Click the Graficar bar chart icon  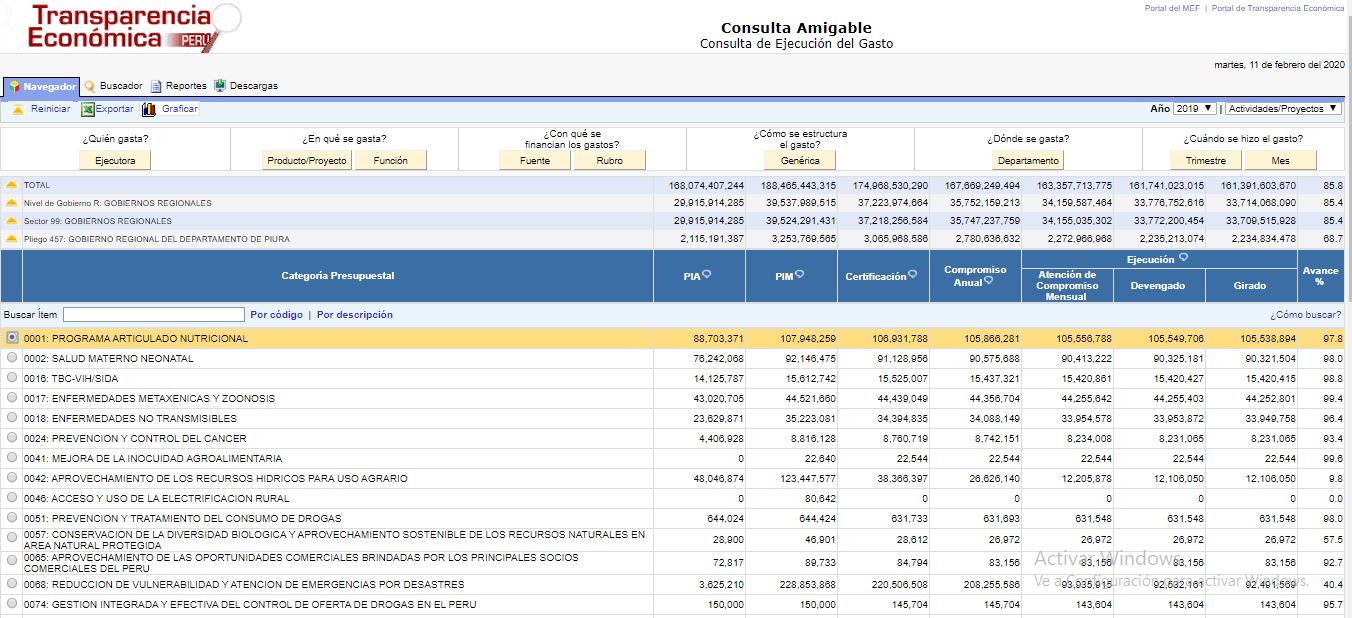(149, 109)
